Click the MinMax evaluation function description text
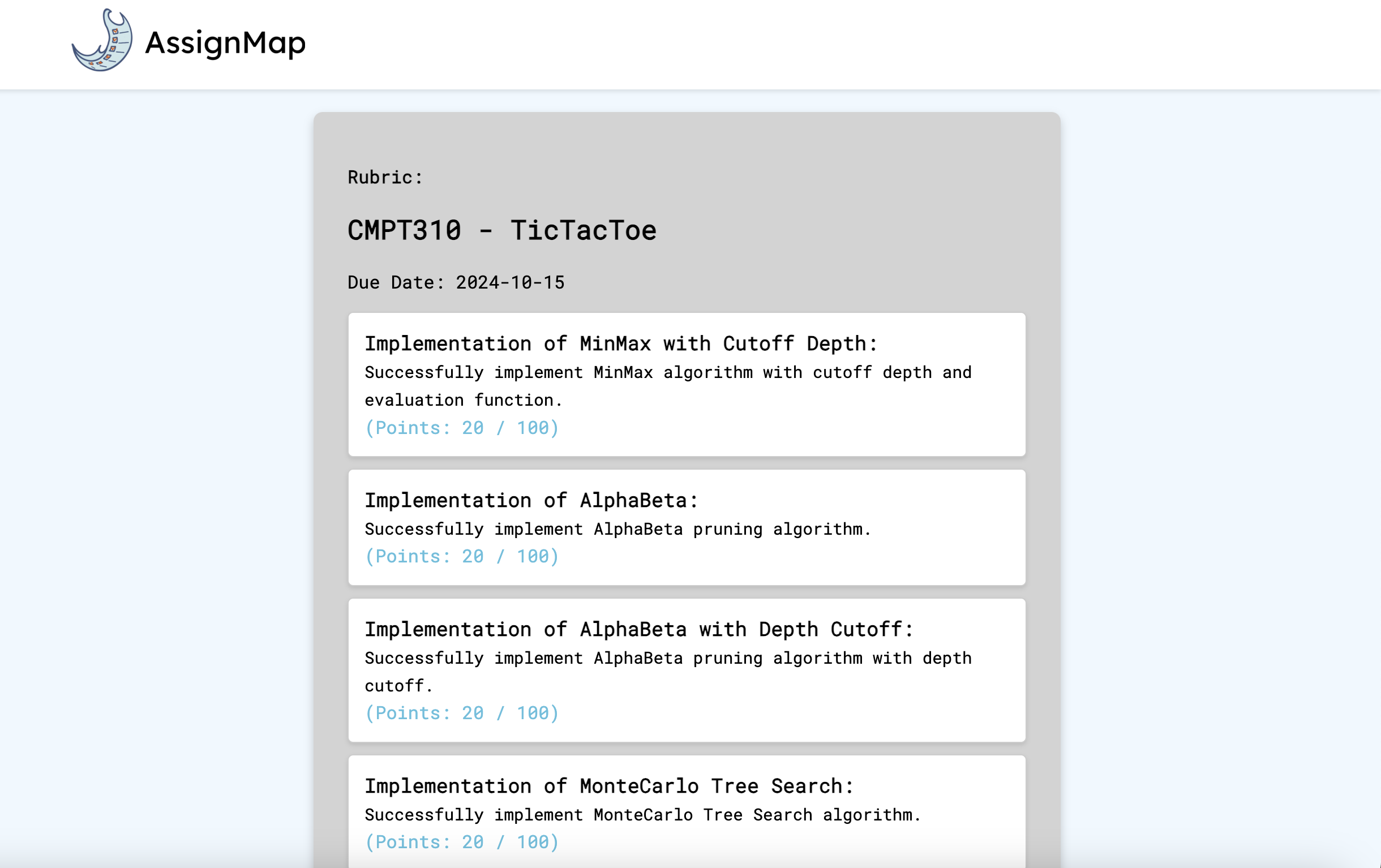 point(668,386)
